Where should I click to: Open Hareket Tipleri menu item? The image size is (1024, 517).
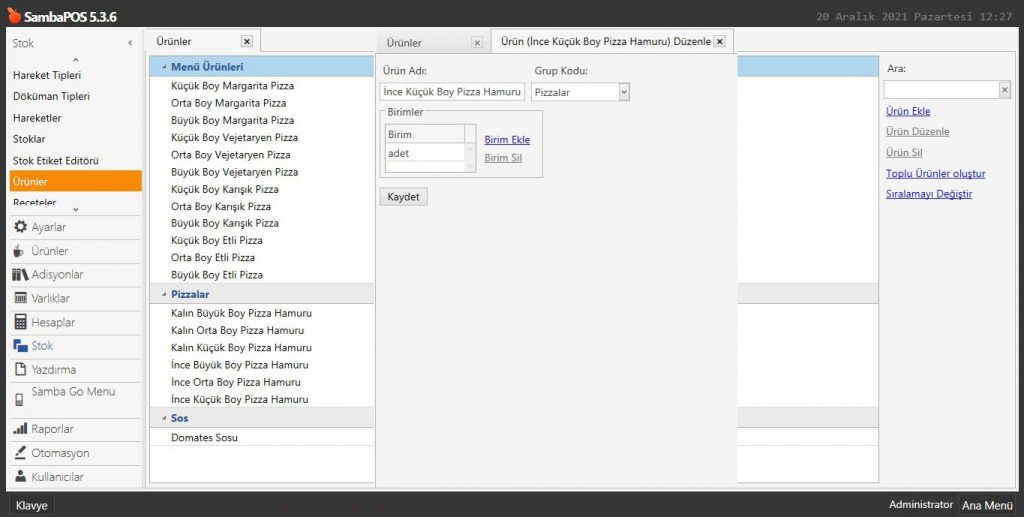click(47, 75)
